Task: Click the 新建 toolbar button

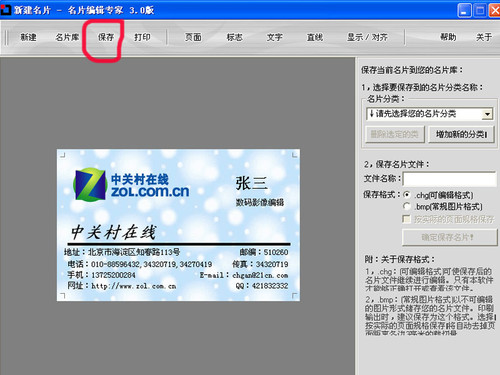Action: [28, 37]
